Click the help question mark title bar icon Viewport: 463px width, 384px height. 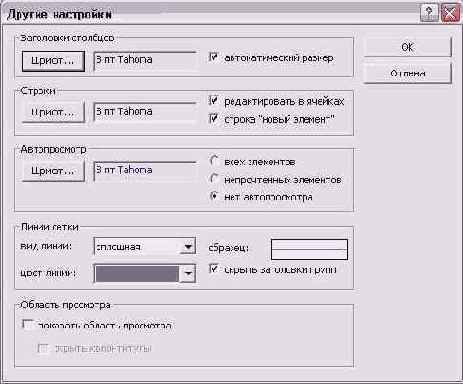[429, 13]
